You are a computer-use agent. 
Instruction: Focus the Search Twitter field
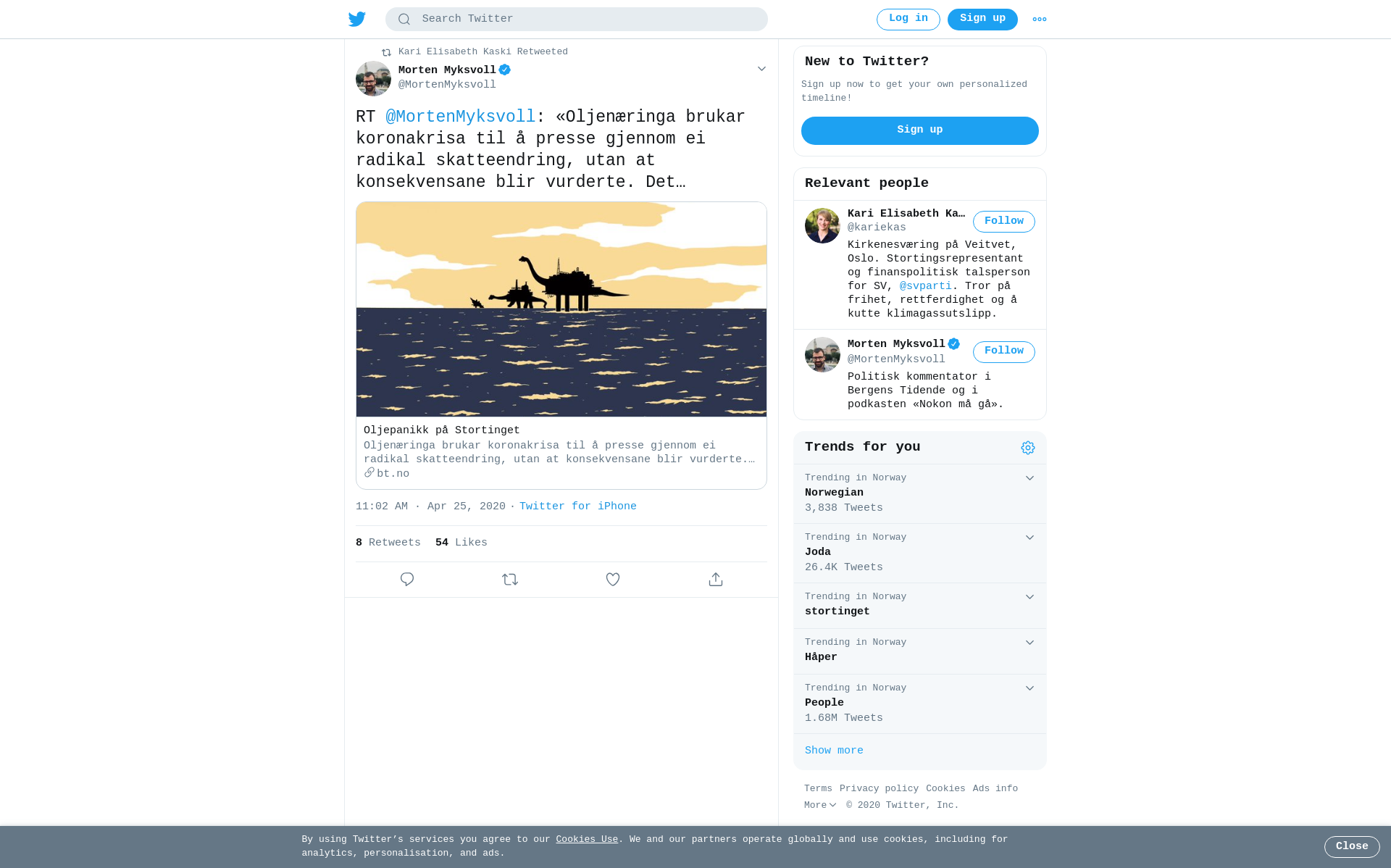pyautogui.click(x=576, y=19)
